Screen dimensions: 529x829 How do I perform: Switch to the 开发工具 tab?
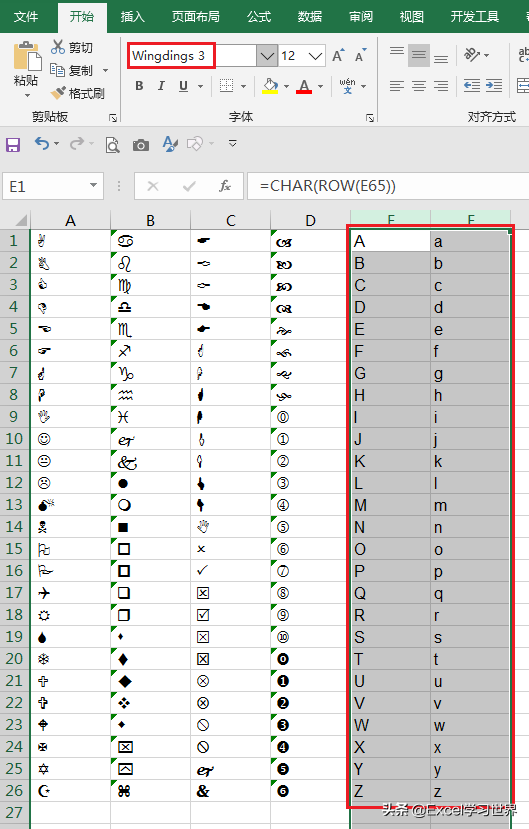point(475,16)
